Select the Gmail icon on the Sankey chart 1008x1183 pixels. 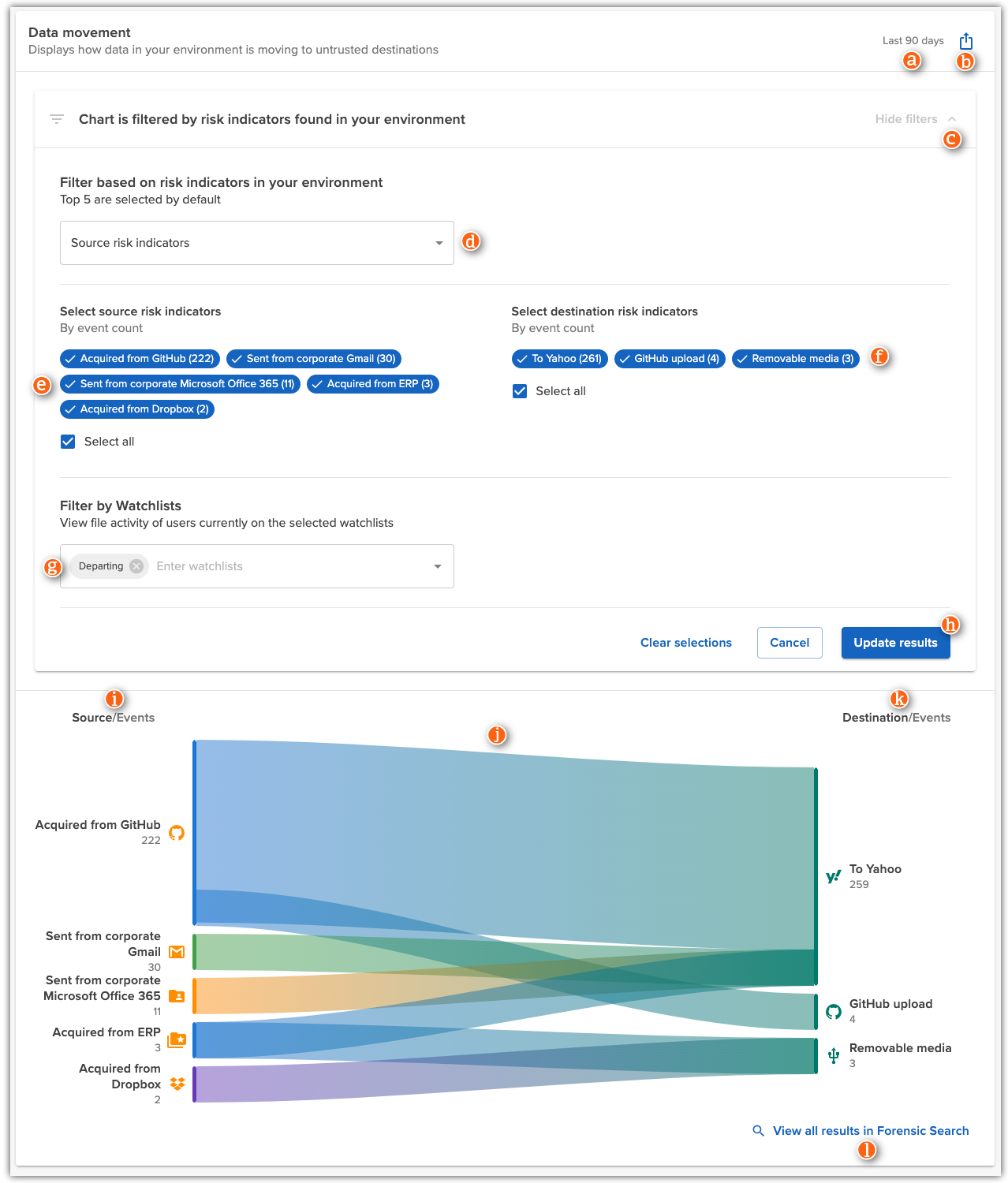coord(176,951)
